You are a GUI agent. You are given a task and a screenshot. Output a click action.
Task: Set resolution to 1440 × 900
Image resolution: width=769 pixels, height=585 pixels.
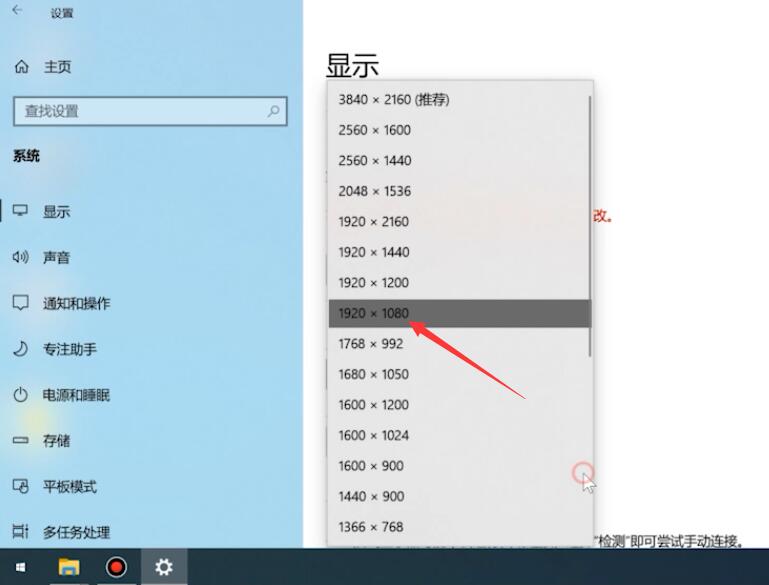pyautogui.click(x=460, y=496)
